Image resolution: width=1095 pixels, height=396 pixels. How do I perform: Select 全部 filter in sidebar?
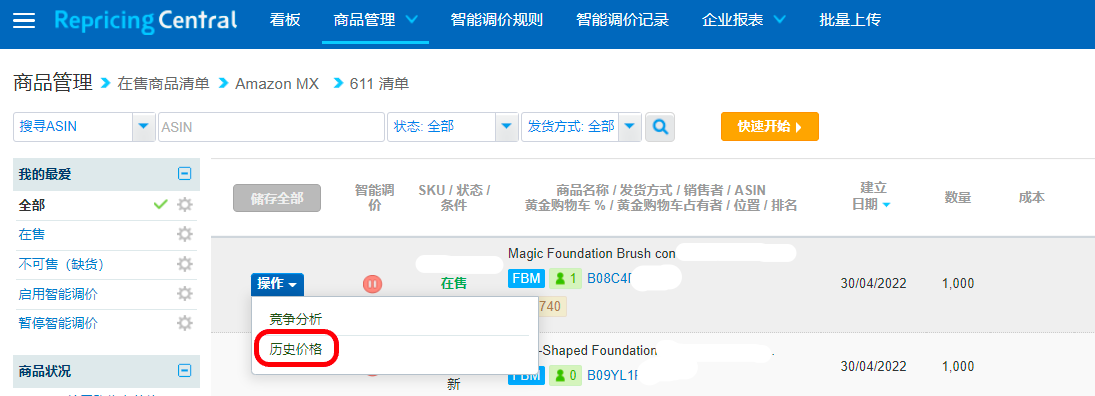pos(32,205)
